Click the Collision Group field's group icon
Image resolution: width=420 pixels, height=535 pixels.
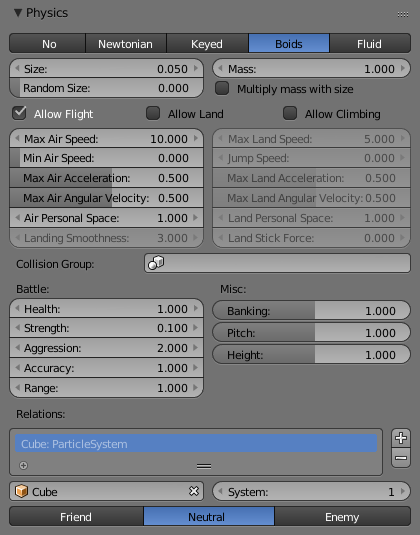[156, 263]
